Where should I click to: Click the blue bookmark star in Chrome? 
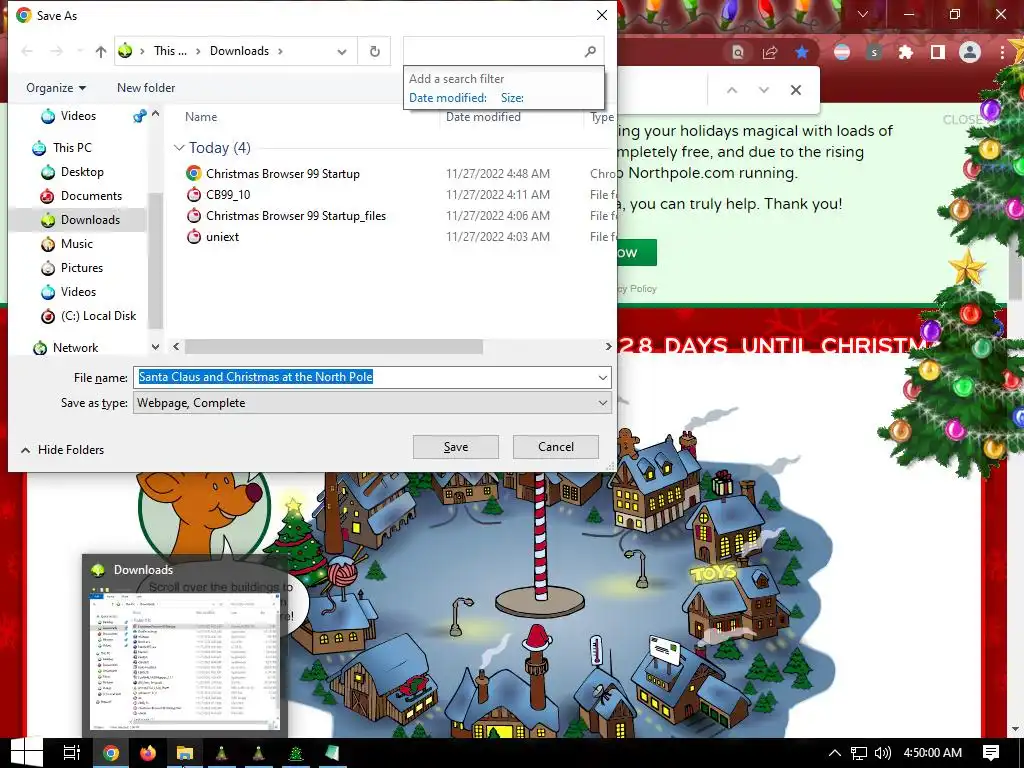pos(802,52)
